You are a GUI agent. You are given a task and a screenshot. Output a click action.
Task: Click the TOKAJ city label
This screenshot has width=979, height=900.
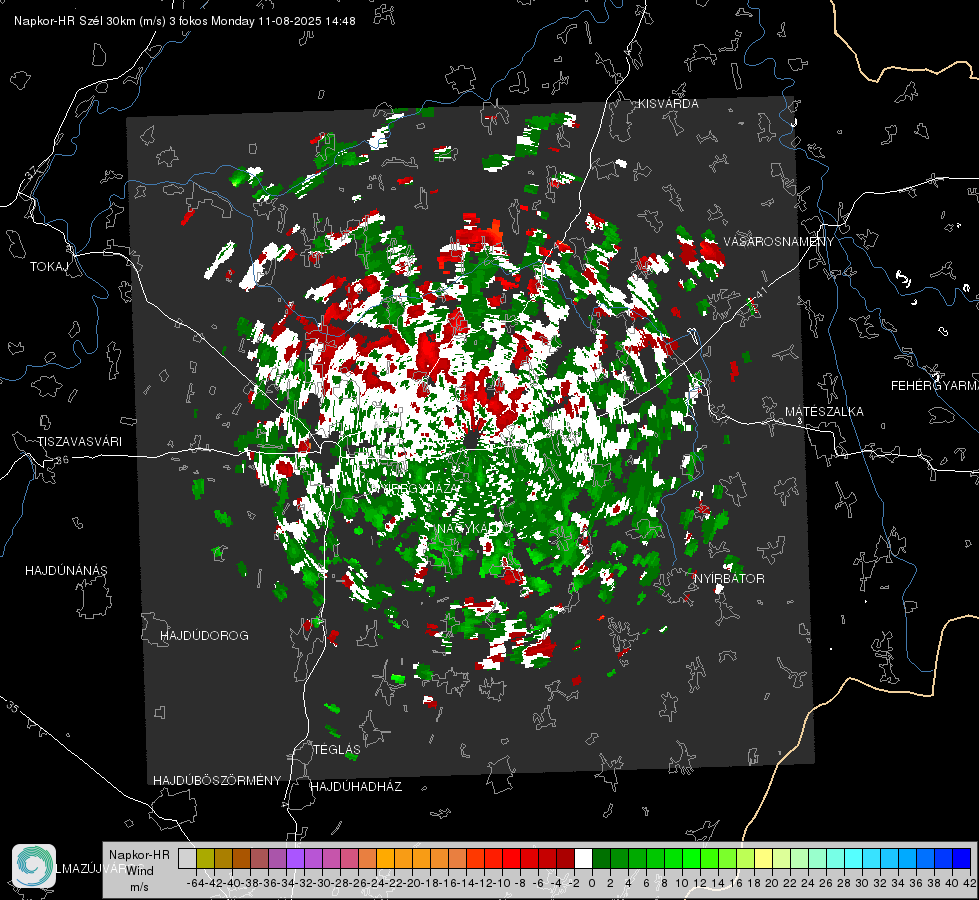[x=49, y=267]
